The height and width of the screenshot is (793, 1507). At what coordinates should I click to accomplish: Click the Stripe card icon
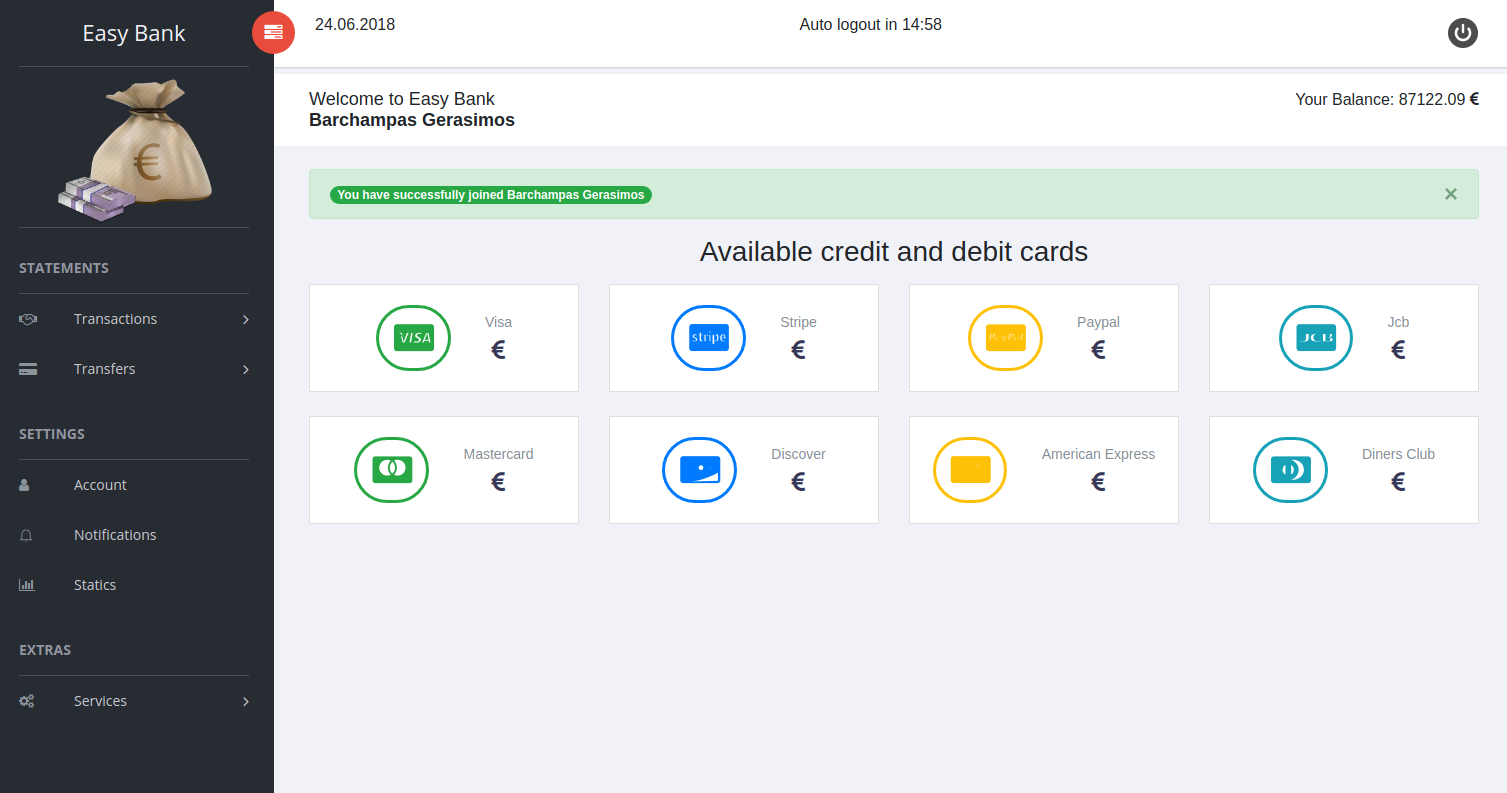click(709, 338)
